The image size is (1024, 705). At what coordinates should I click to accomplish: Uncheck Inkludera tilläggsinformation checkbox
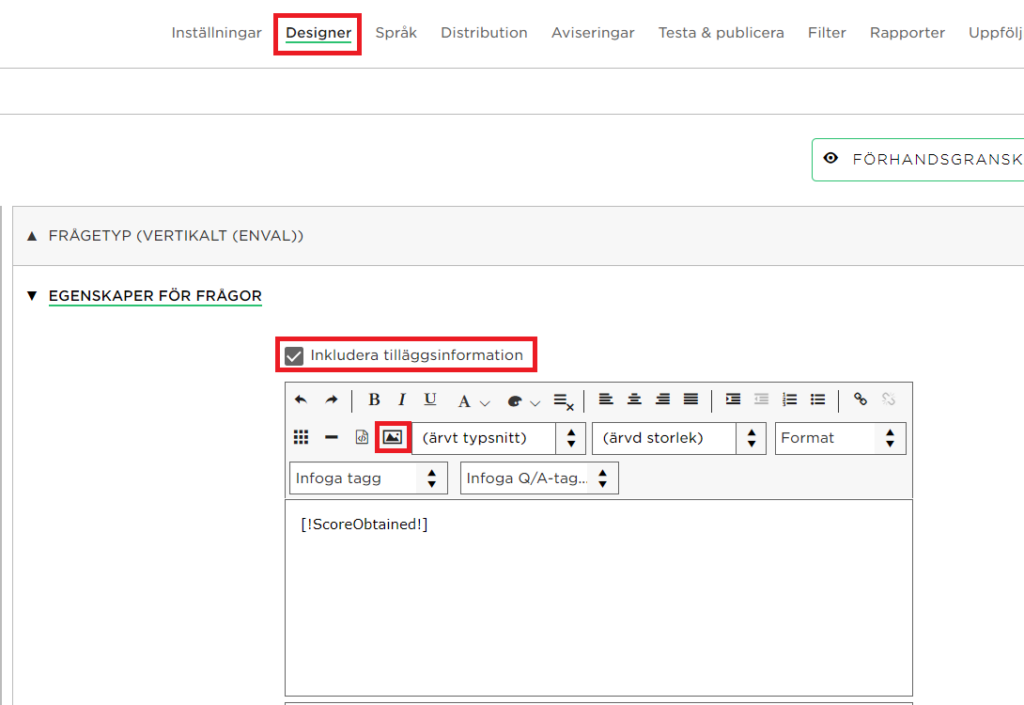tap(294, 355)
